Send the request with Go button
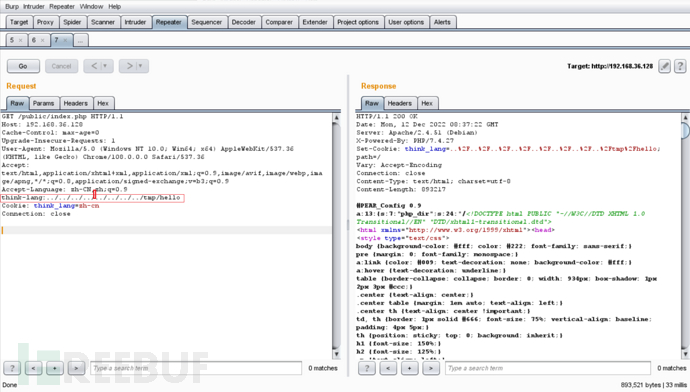The height and width of the screenshot is (392, 690). coord(23,66)
